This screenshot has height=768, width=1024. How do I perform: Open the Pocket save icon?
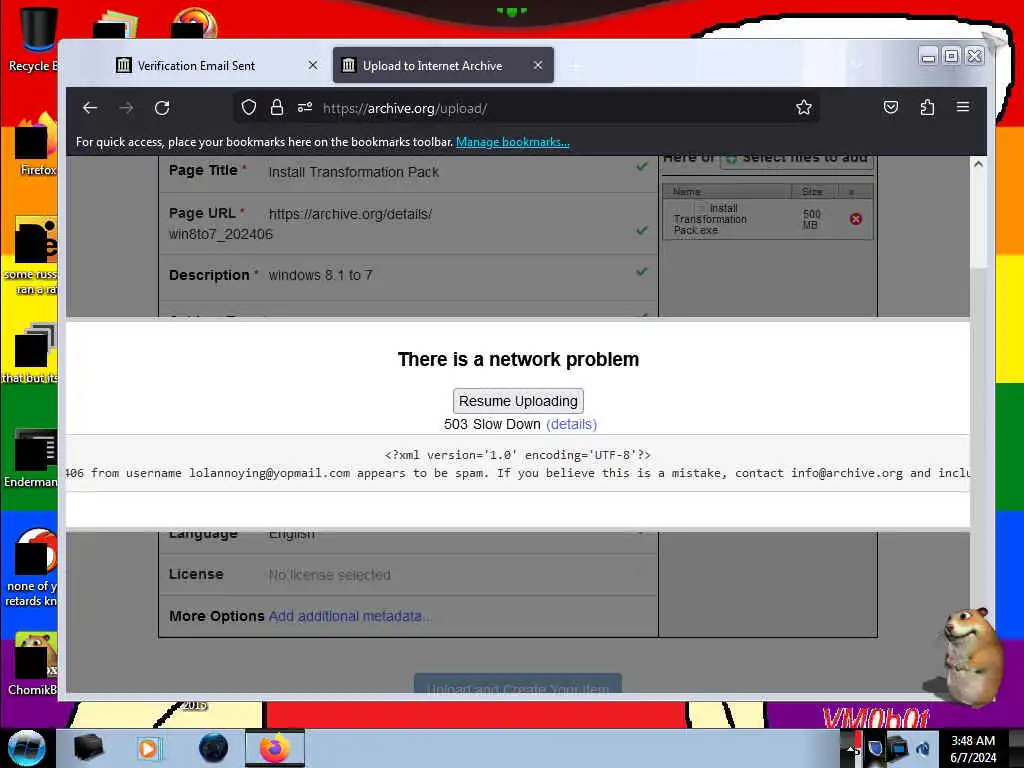pos(891,107)
